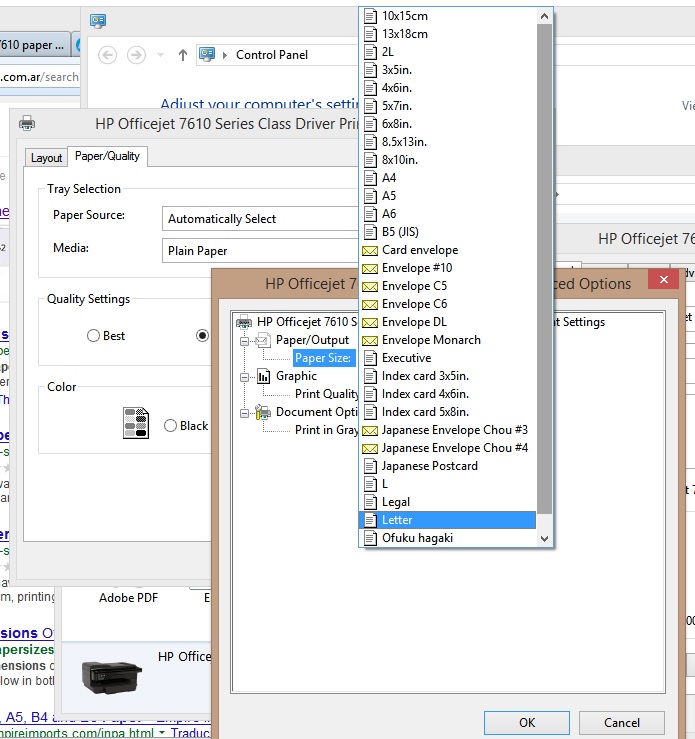Click the HP Officejet printer thumbnail

pos(112,677)
